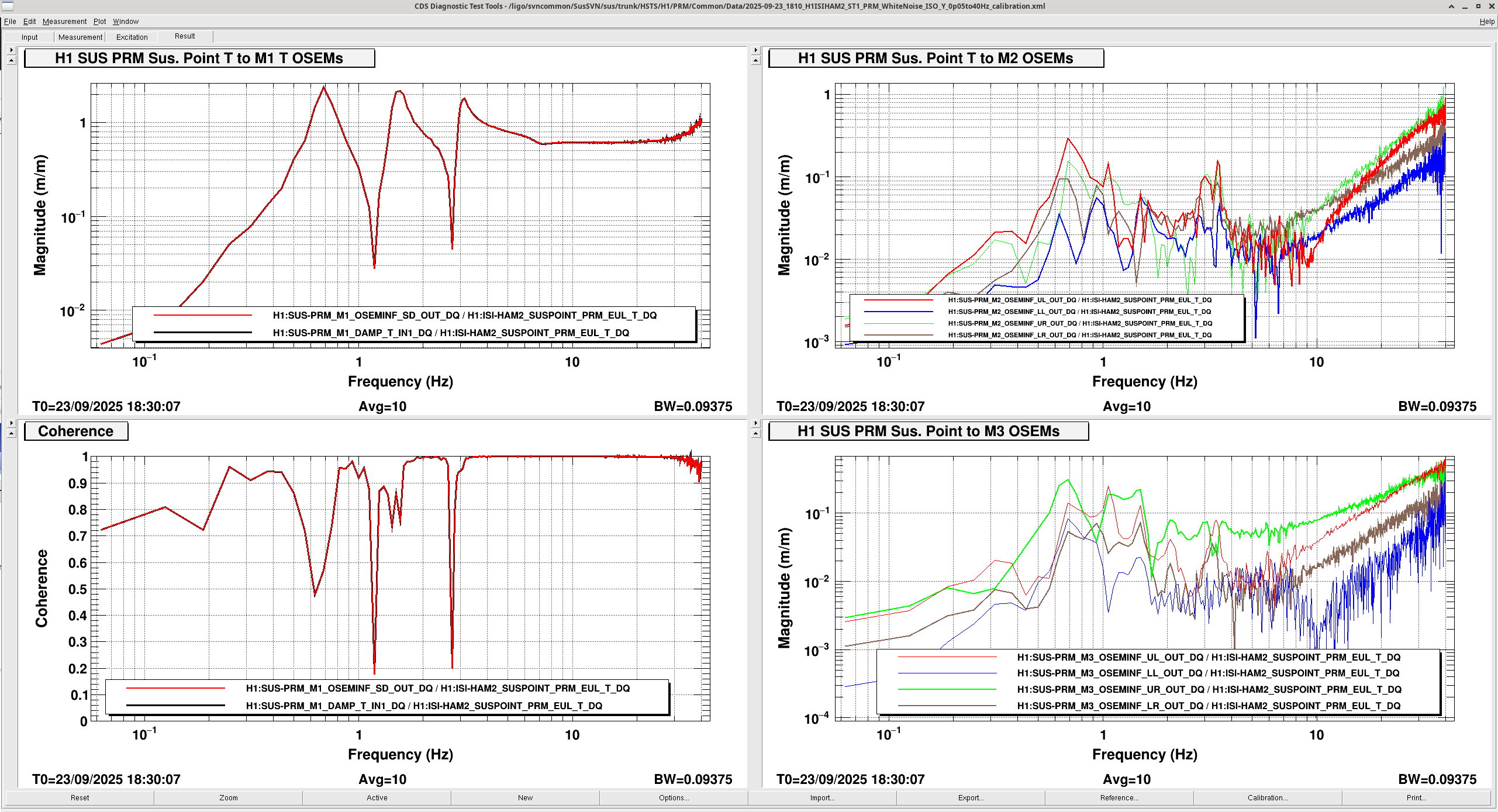Image resolution: width=1498 pixels, height=812 pixels.
Task: Switch to the Input tab
Action: tap(29, 37)
